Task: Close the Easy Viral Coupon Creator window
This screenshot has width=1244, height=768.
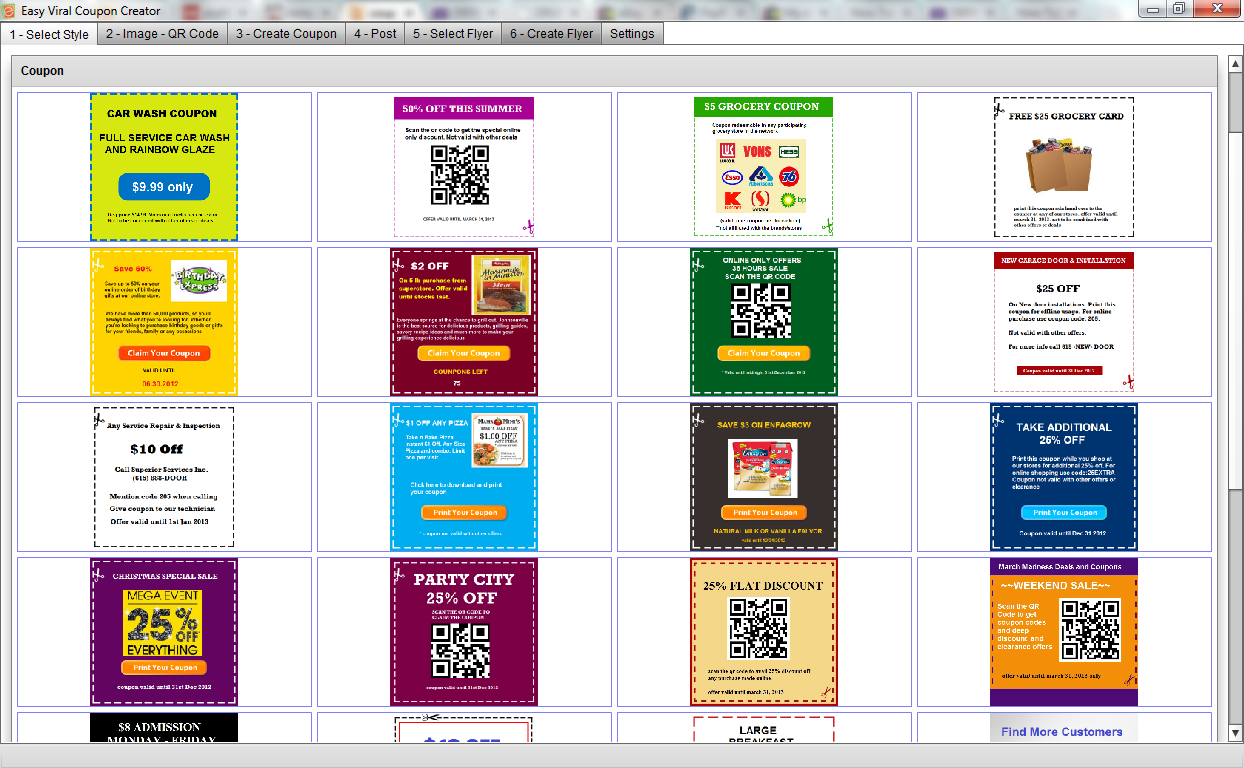Action: tap(1216, 9)
